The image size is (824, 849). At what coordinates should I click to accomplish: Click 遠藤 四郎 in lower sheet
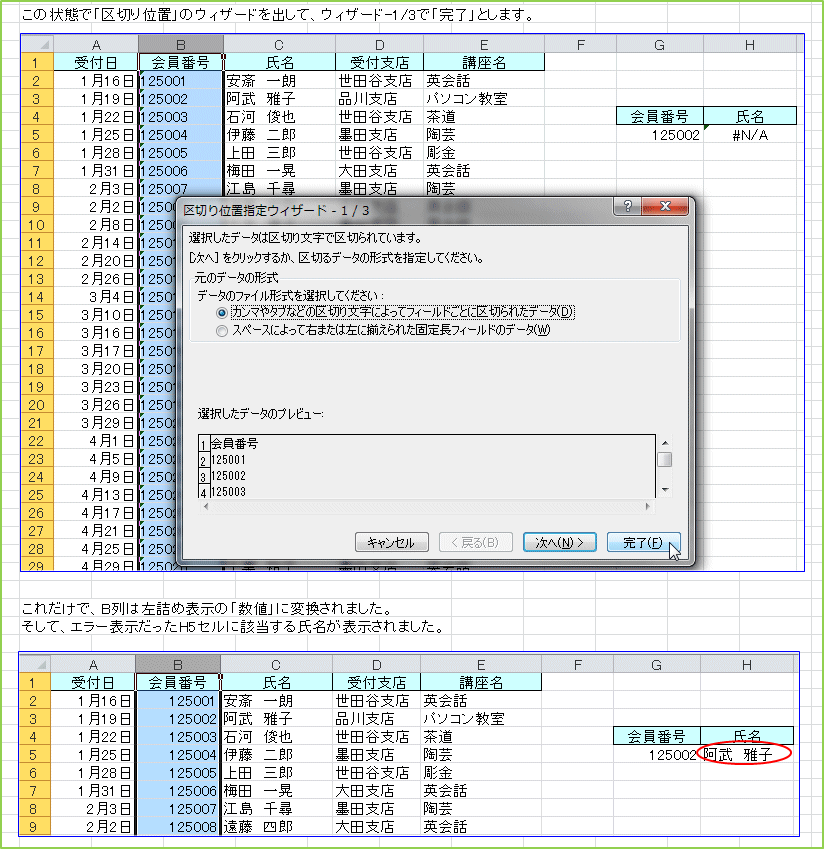point(276,826)
